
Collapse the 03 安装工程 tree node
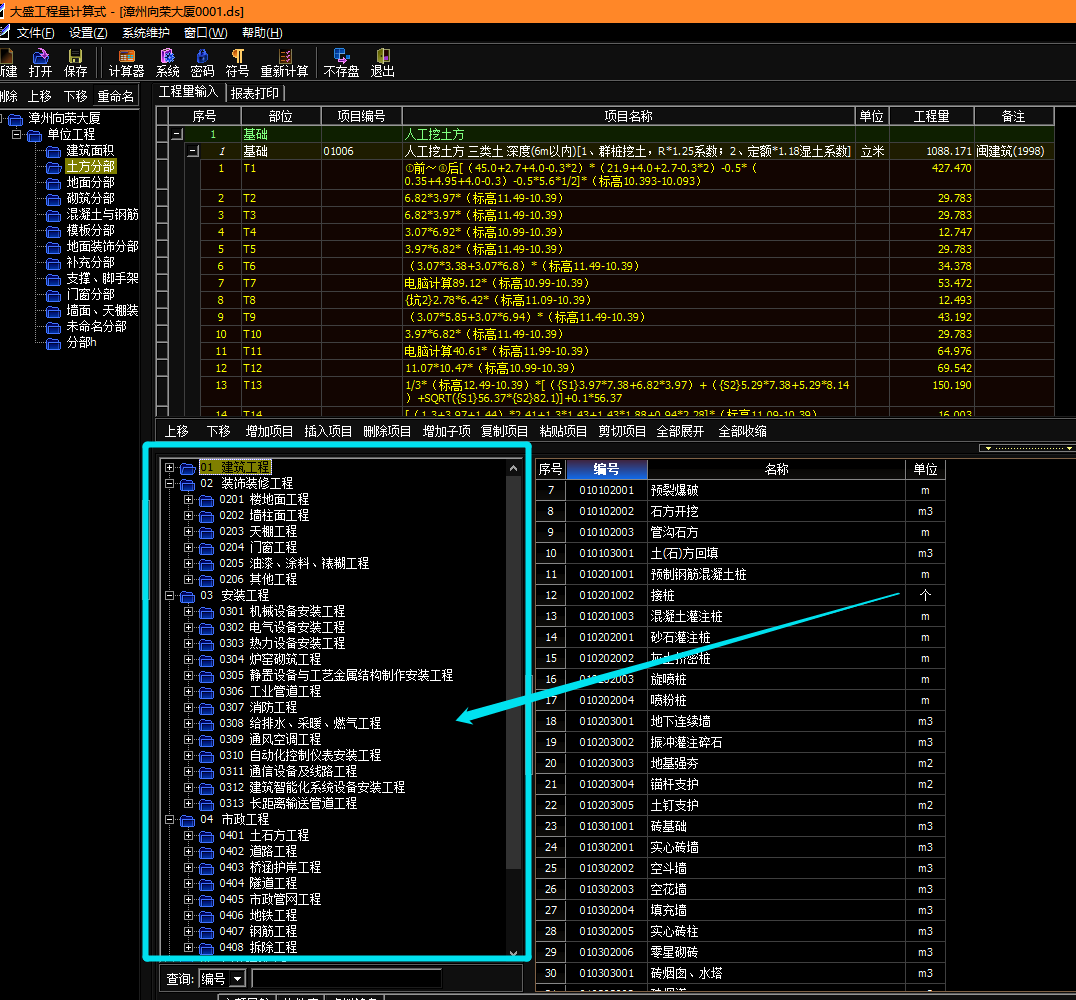(x=170, y=596)
